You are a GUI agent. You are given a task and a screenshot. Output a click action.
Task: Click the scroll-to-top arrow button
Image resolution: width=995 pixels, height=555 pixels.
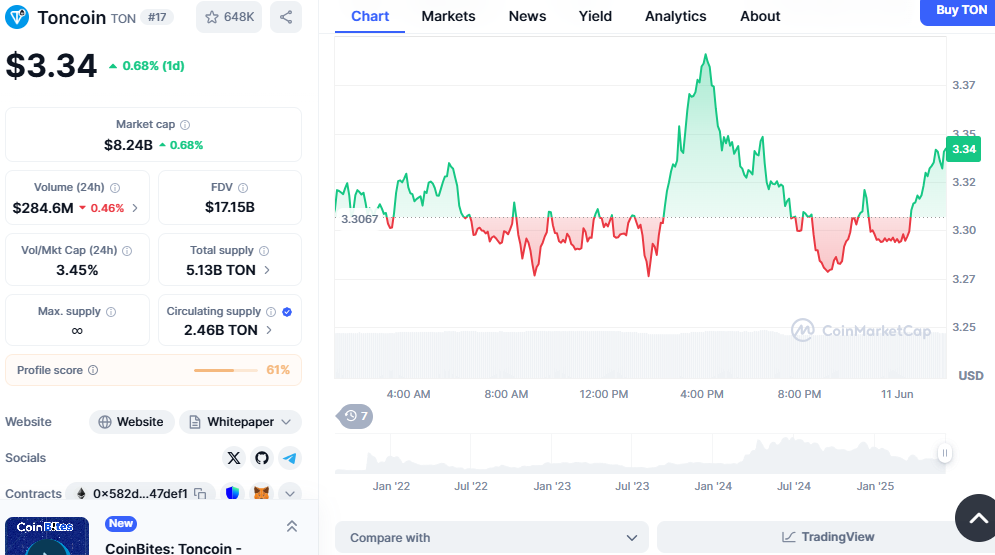(975, 517)
